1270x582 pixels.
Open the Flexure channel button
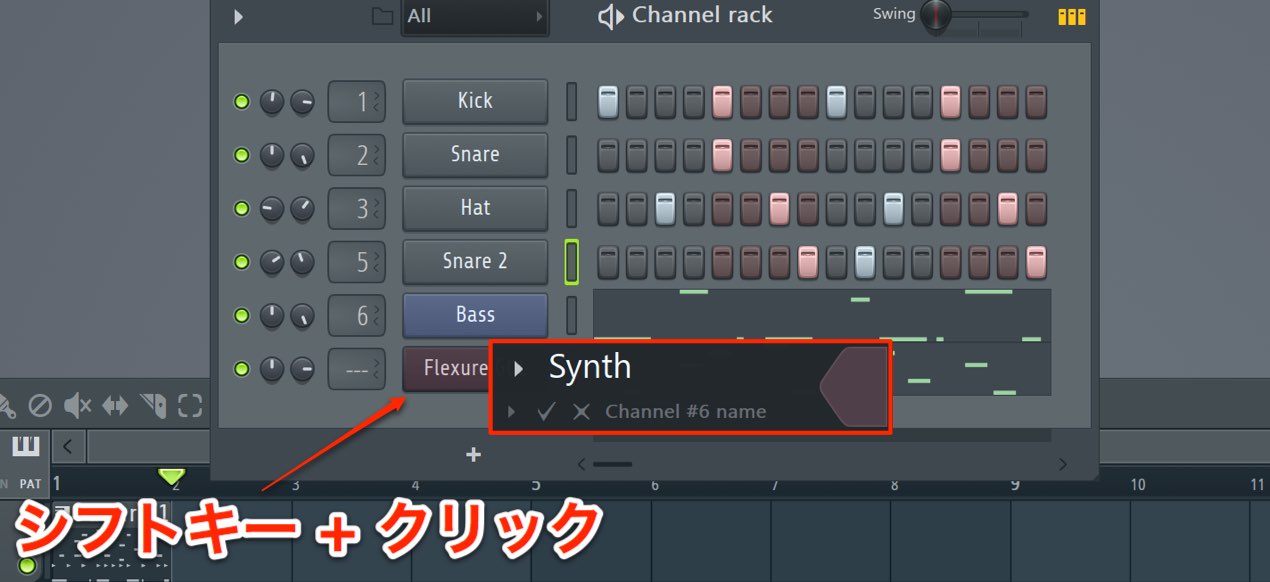coord(446,369)
